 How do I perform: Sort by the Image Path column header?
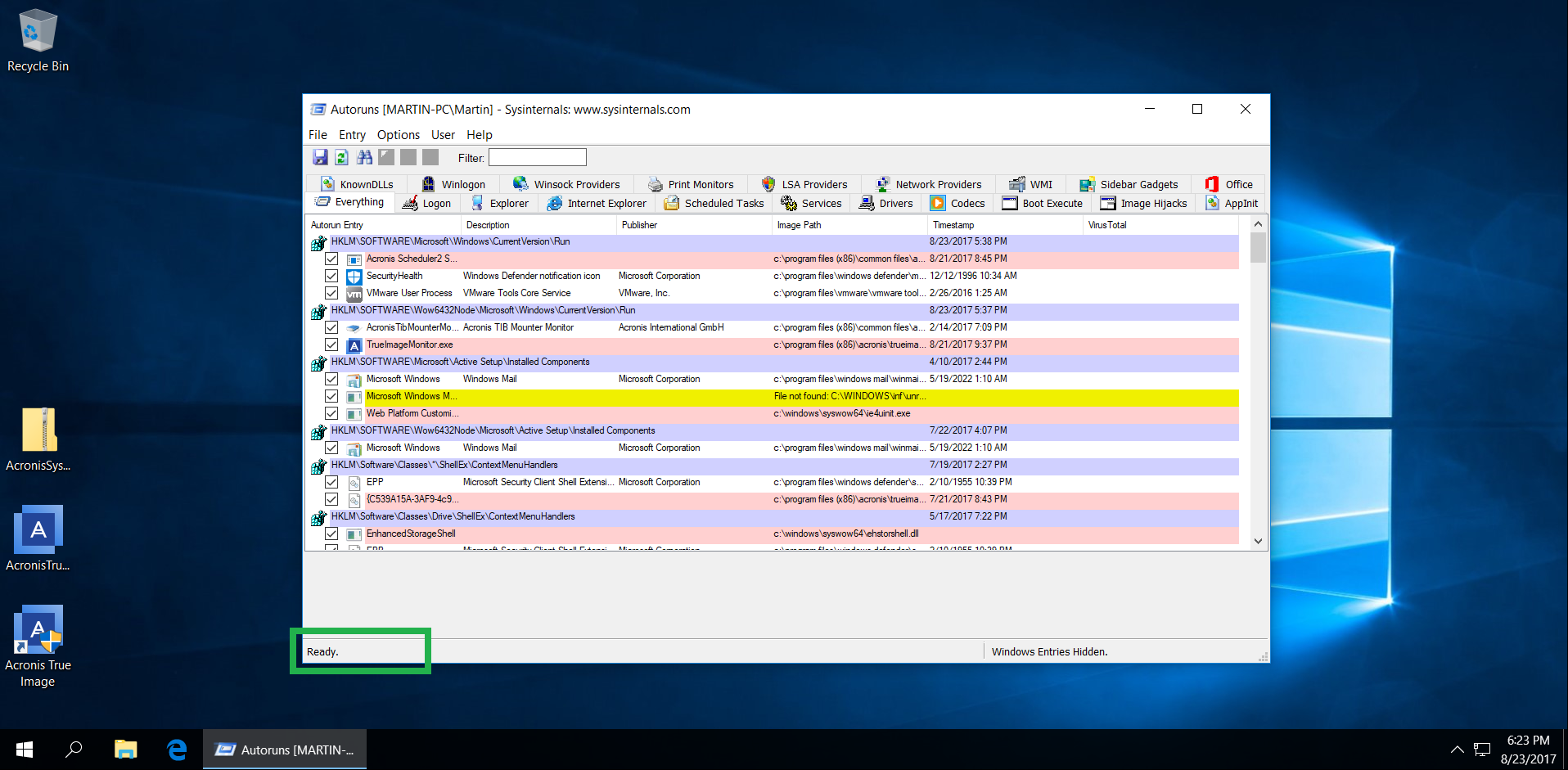click(x=849, y=225)
